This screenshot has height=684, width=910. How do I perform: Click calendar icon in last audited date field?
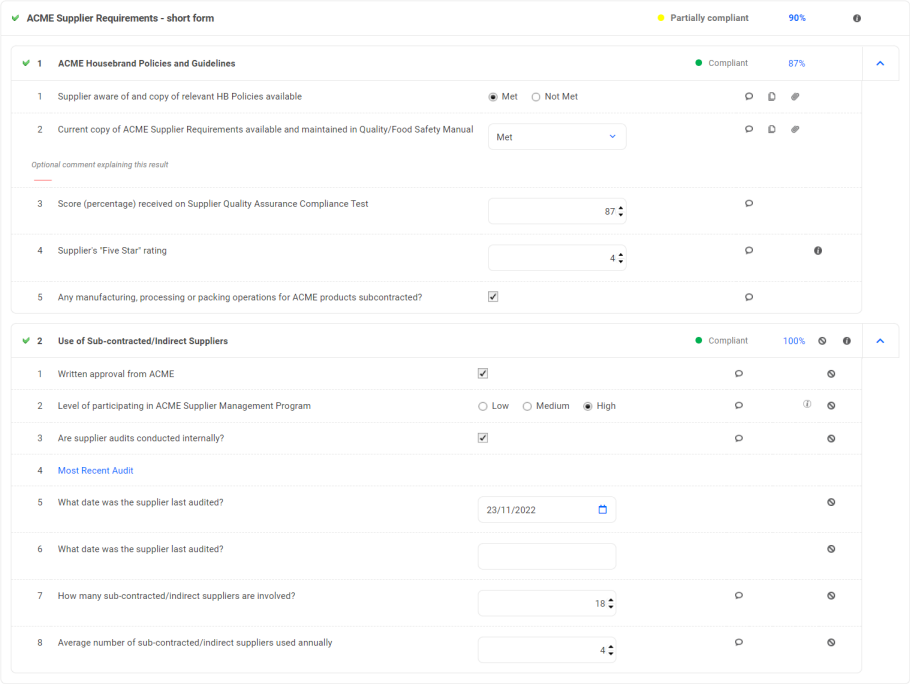point(603,510)
